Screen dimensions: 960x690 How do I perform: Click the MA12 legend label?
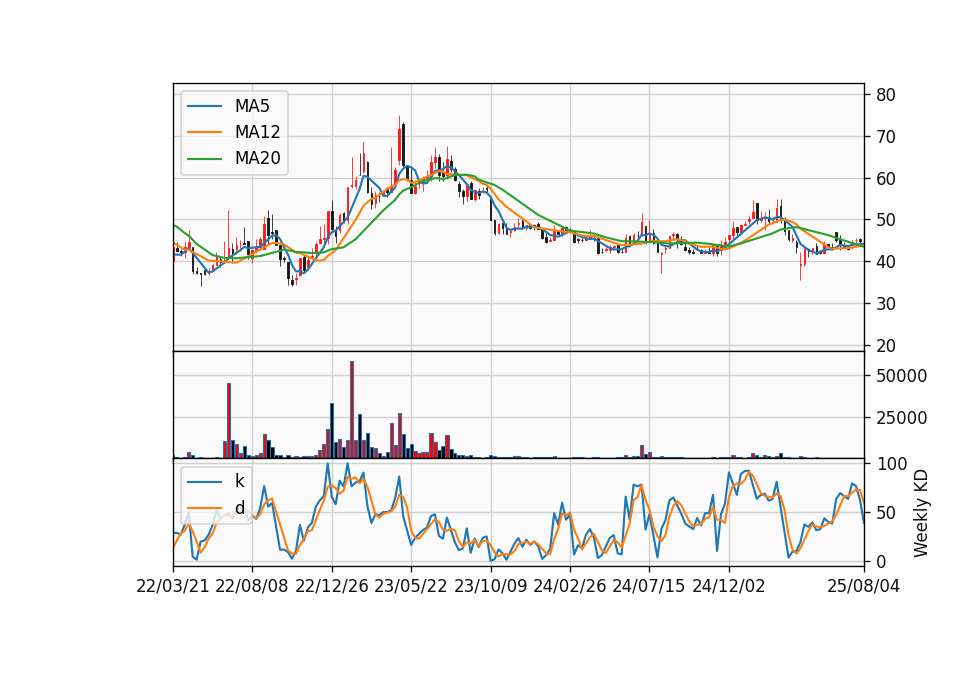(257, 132)
